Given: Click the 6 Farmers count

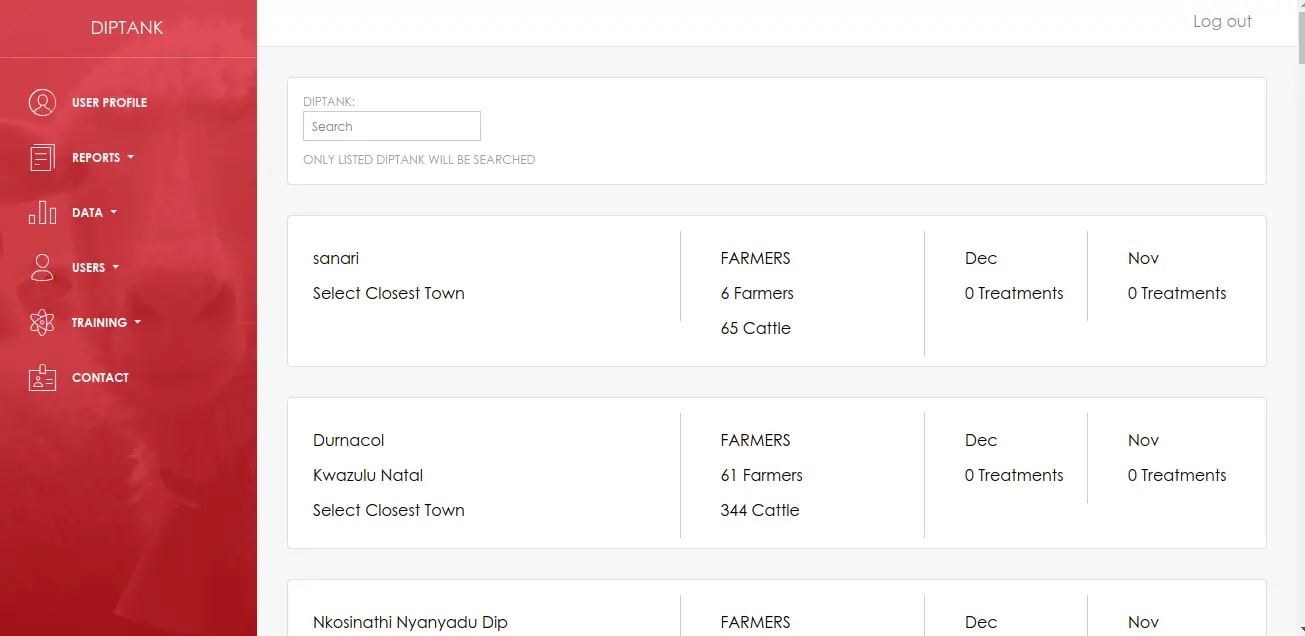Looking at the screenshot, I should click(757, 293).
